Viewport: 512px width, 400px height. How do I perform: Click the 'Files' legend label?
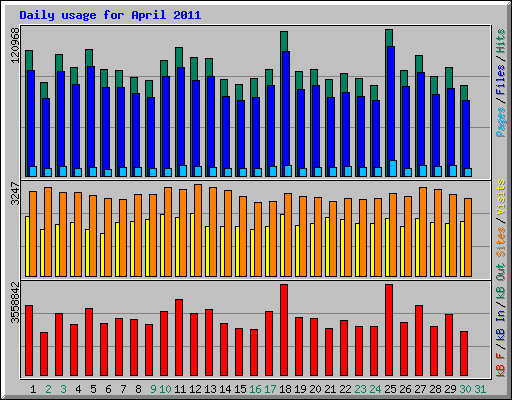point(501,80)
